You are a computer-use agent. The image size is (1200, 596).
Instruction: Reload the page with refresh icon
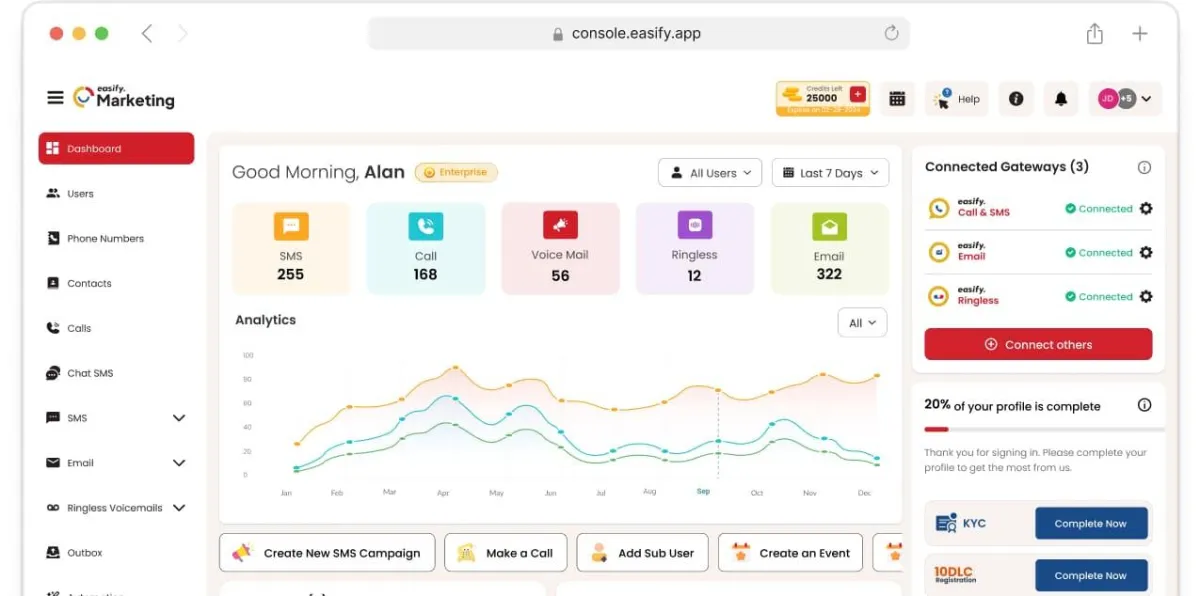[x=891, y=33]
